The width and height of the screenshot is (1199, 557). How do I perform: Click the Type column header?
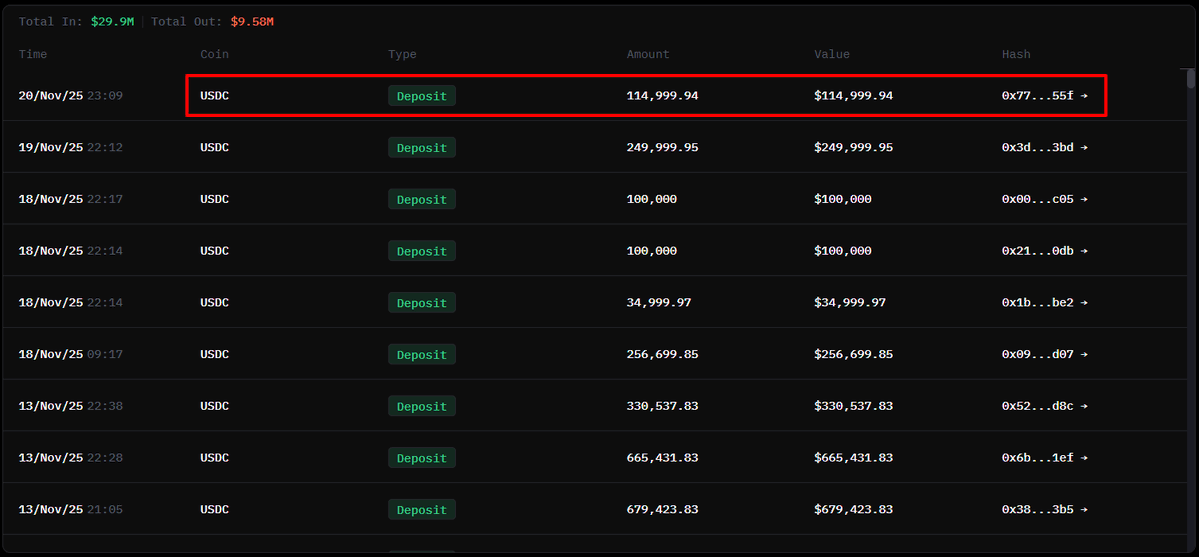click(402, 54)
